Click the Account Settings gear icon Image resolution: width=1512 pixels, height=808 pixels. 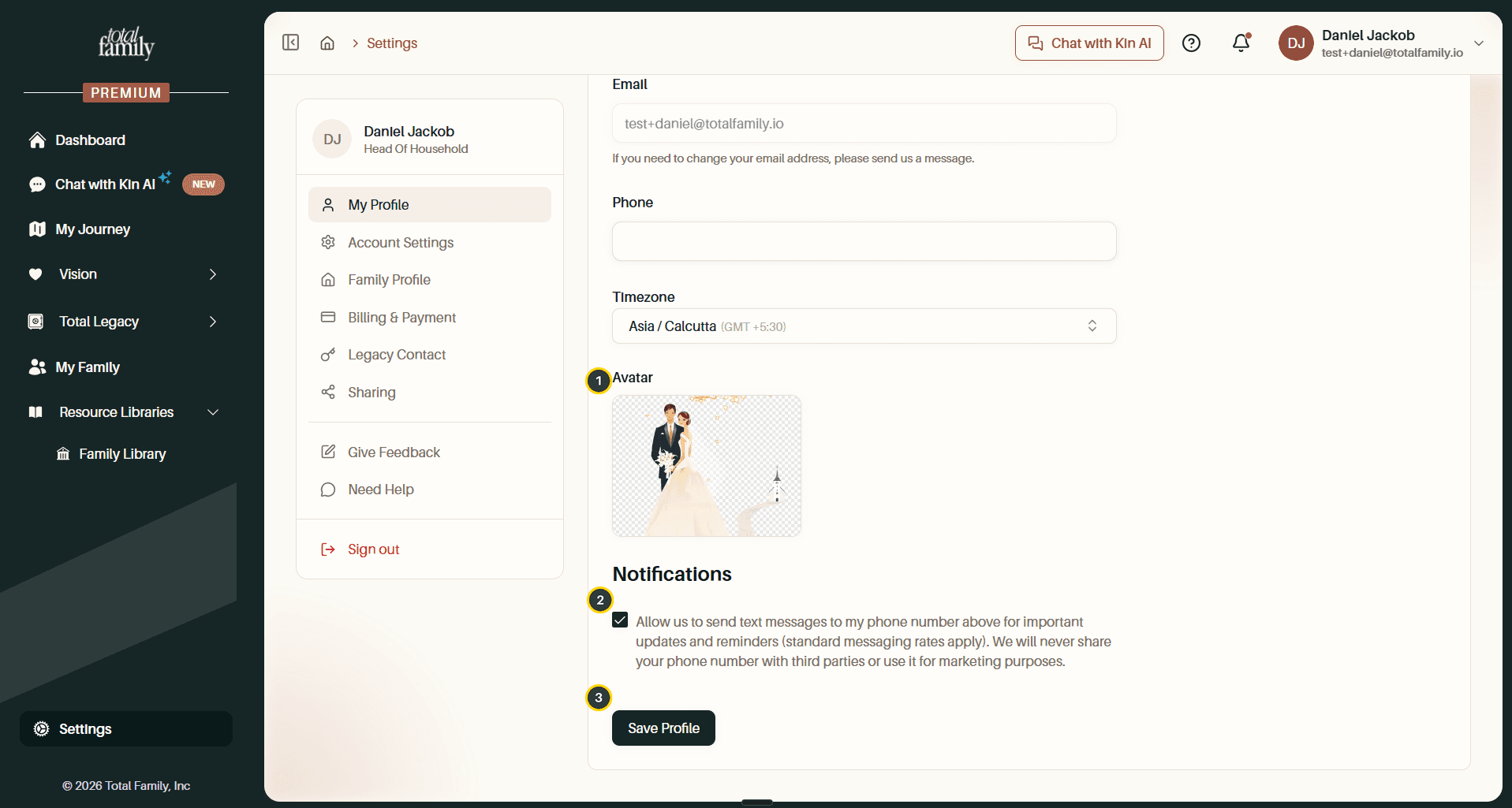point(328,243)
